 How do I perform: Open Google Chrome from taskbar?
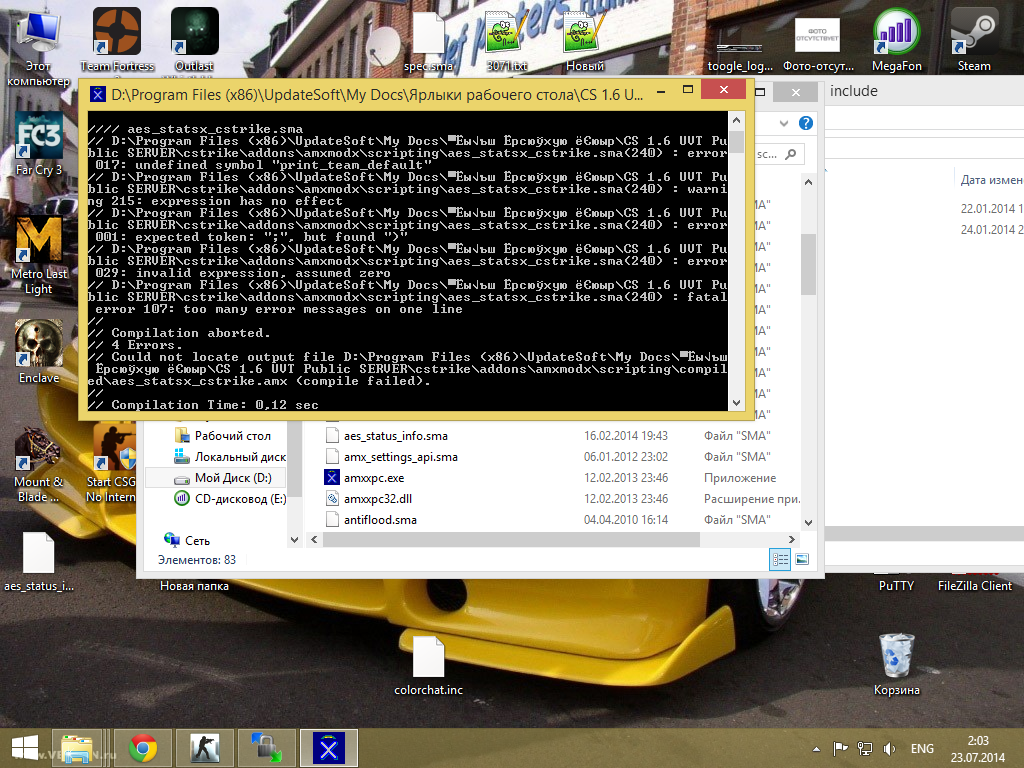coord(143,748)
